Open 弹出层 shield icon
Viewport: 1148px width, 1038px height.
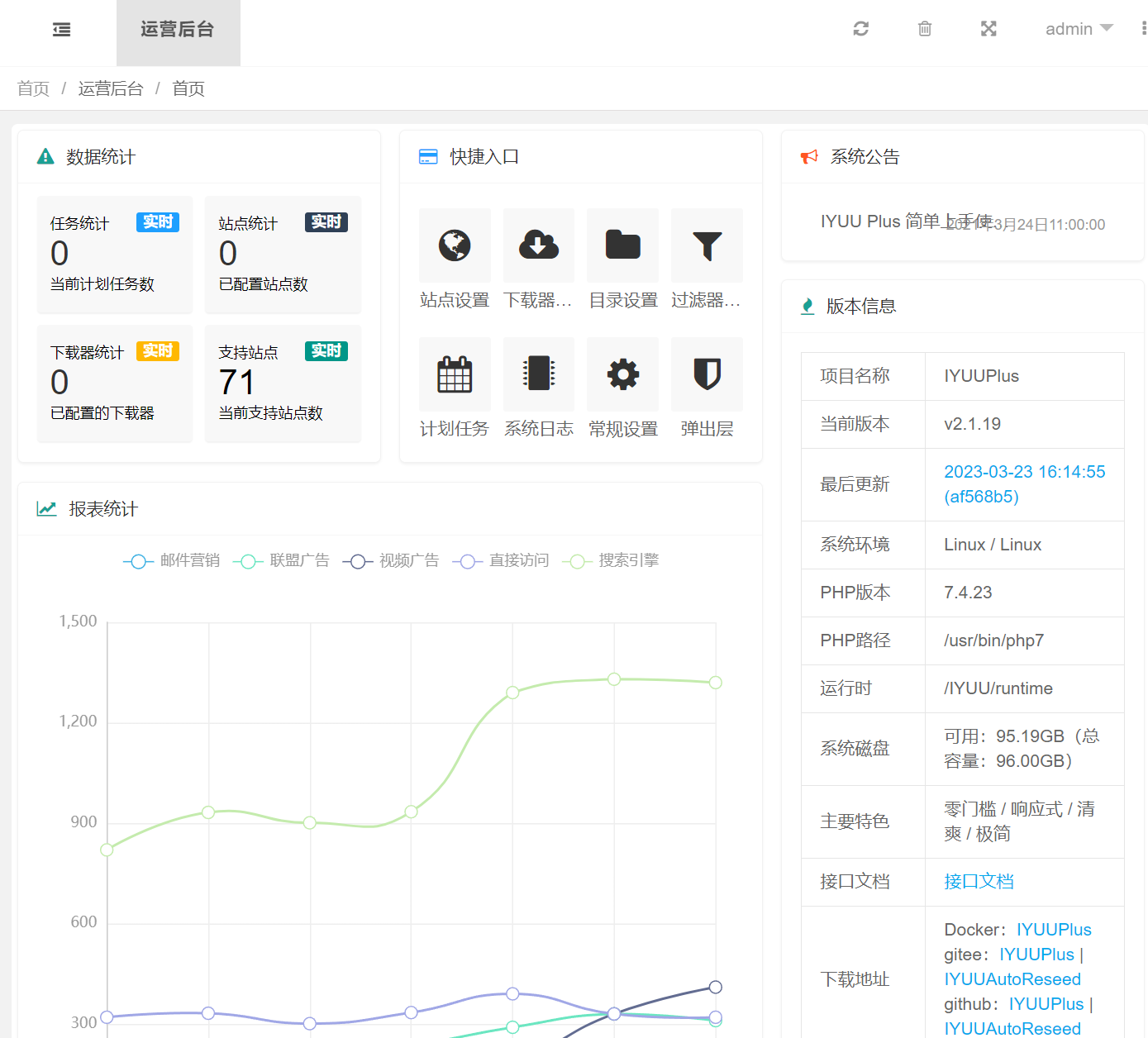pos(707,374)
